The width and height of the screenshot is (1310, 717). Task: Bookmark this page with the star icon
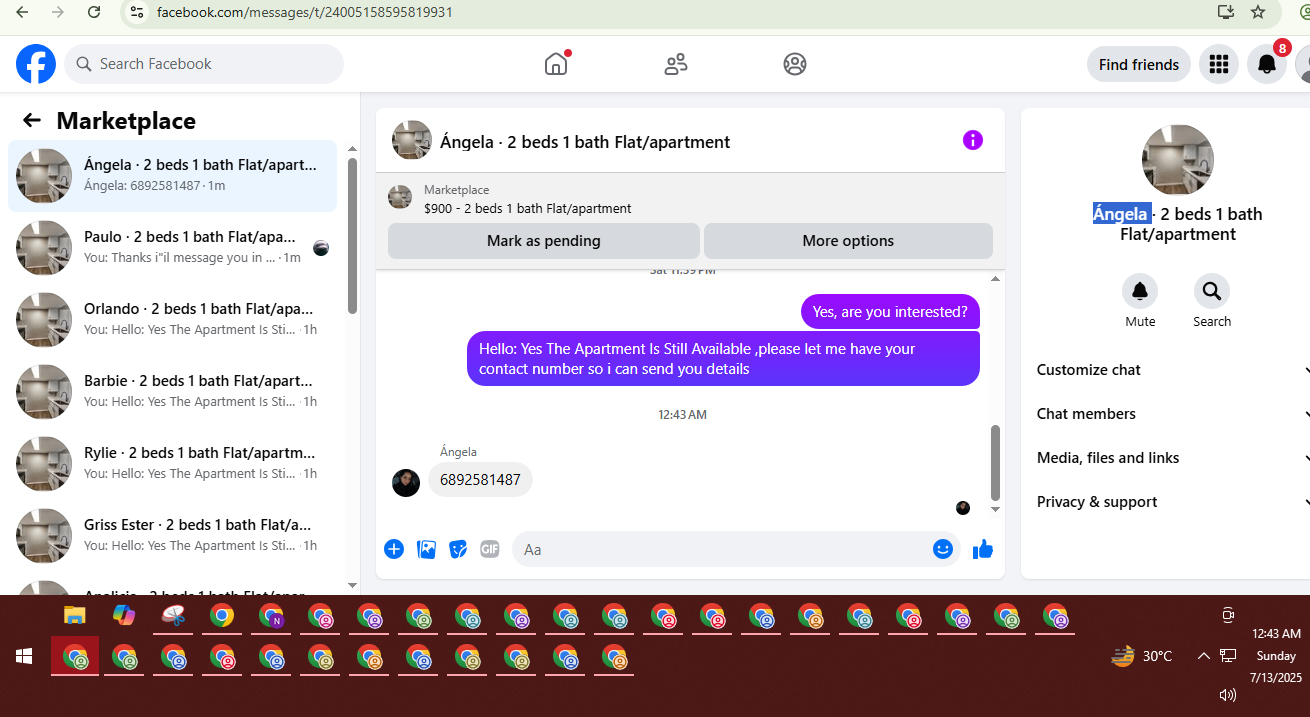tap(1258, 12)
